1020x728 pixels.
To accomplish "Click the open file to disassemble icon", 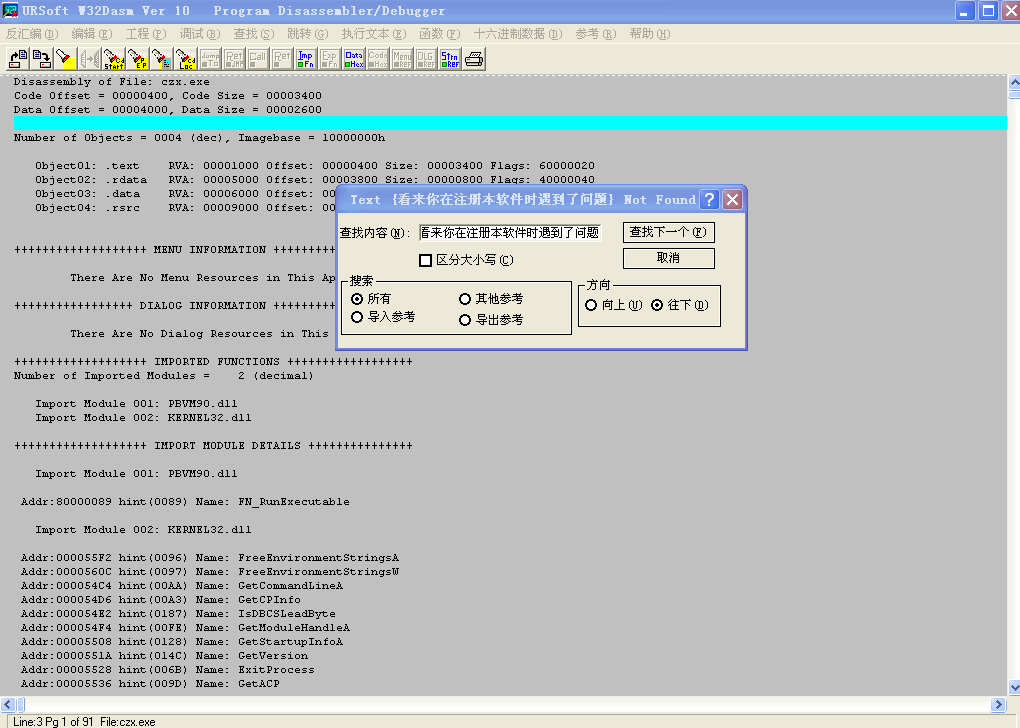I will point(18,59).
